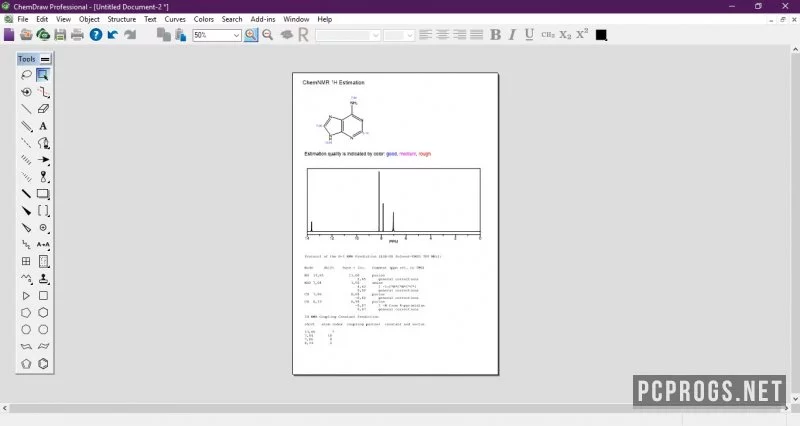Select the Table tool
The height and width of the screenshot is (426, 800).
[x=26, y=262]
